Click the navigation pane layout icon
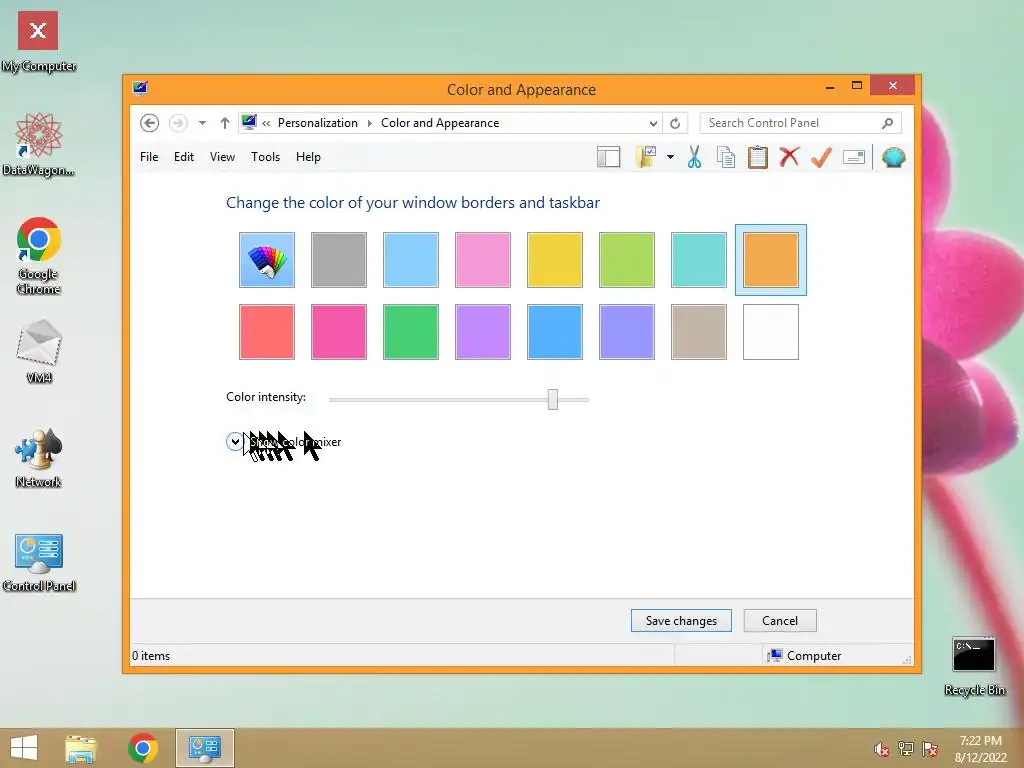 click(x=608, y=157)
